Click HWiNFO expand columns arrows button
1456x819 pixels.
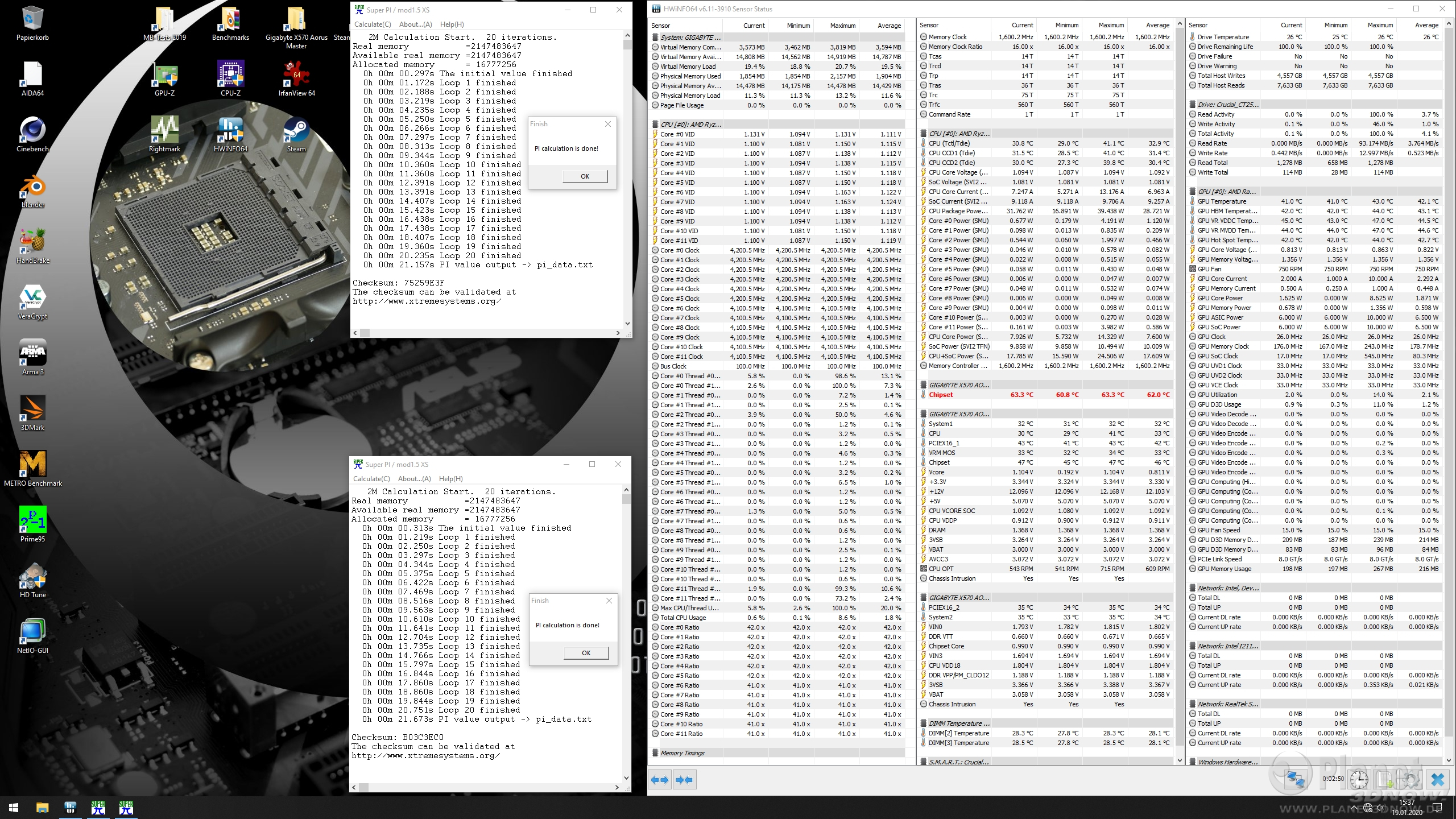click(660, 780)
